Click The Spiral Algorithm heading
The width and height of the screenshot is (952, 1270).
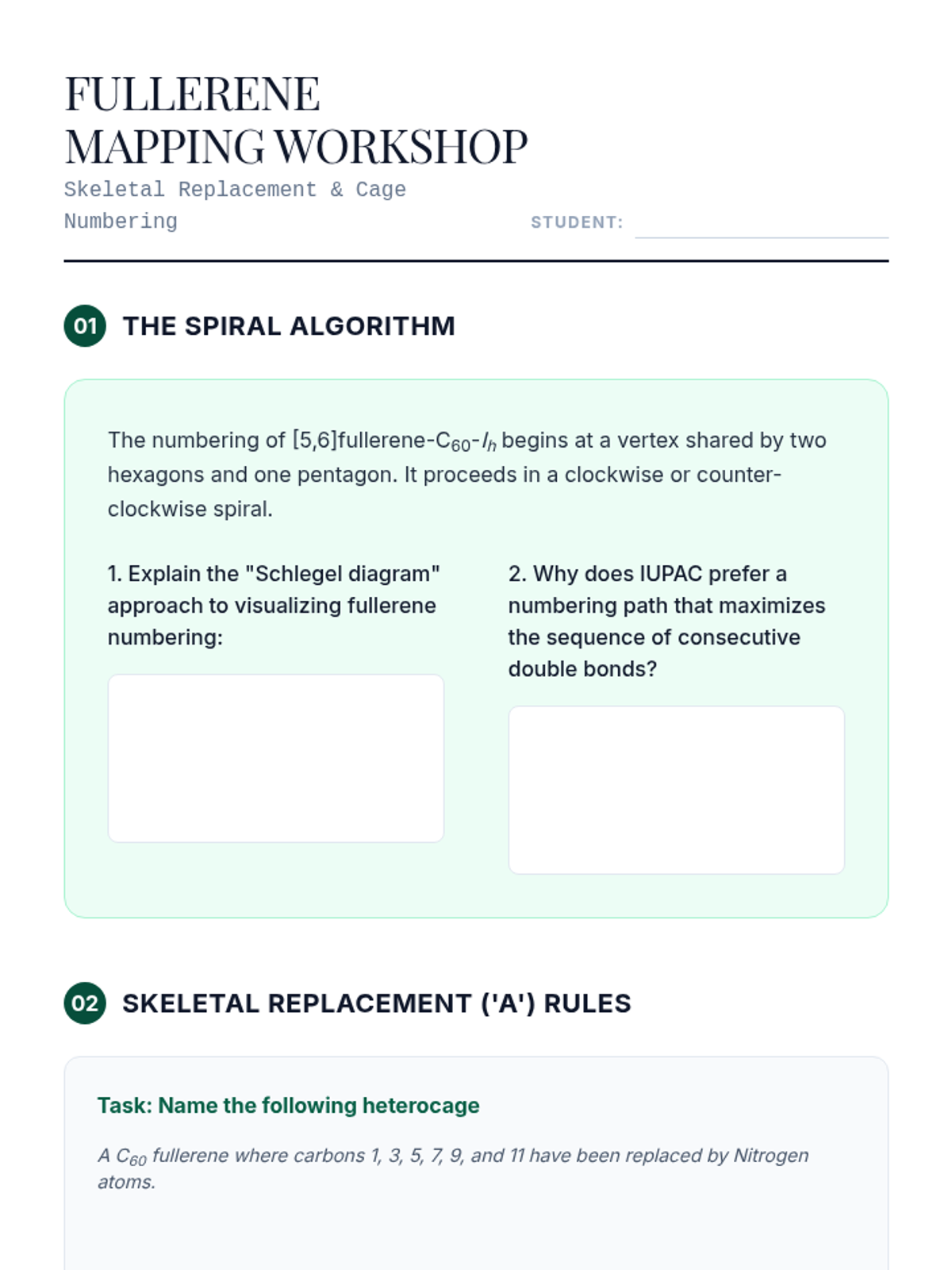pos(289,326)
